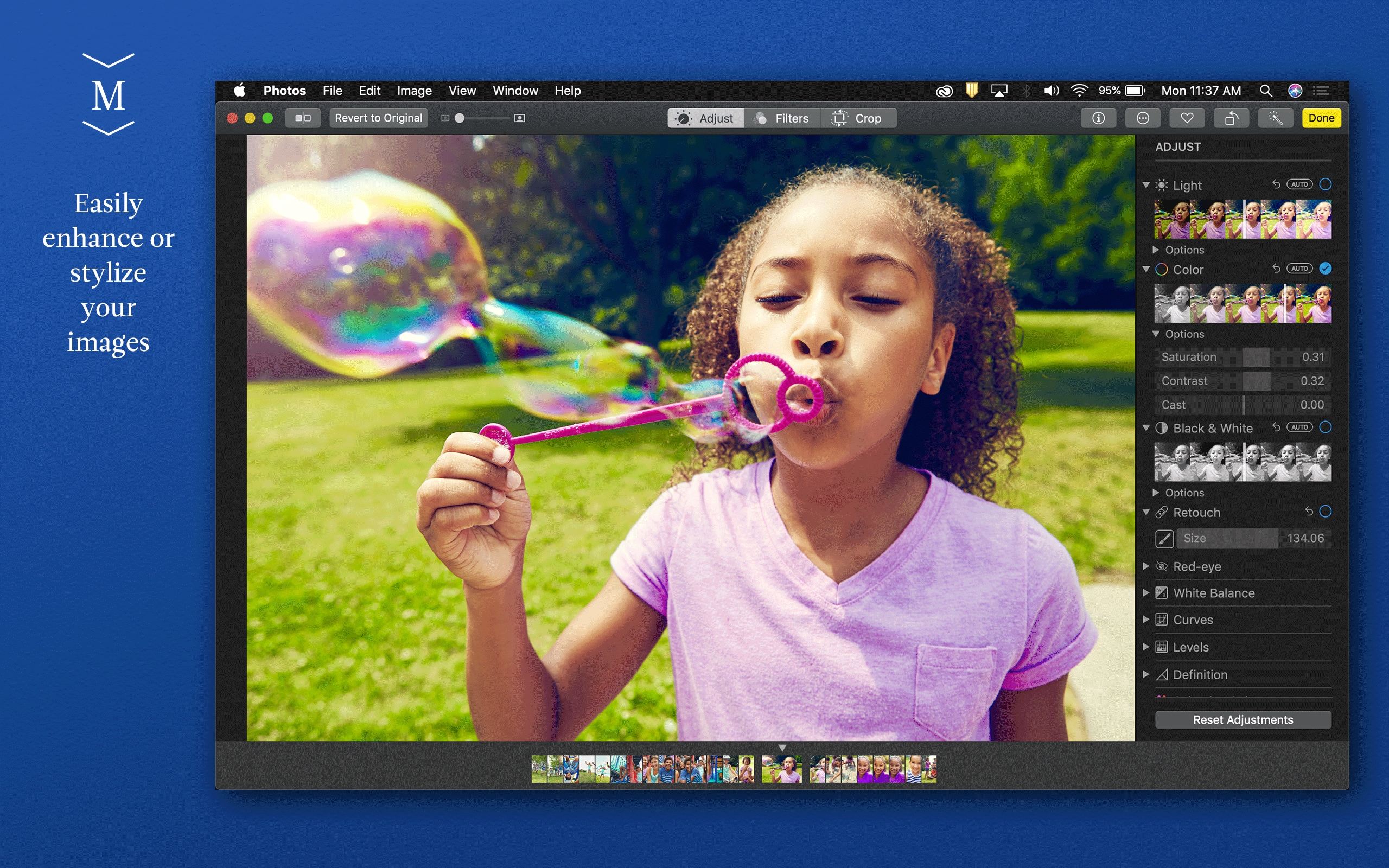Undo the Black & White adjustment arrow
The height and width of the screenshot is (868, 1389).
pos(1276,427)
